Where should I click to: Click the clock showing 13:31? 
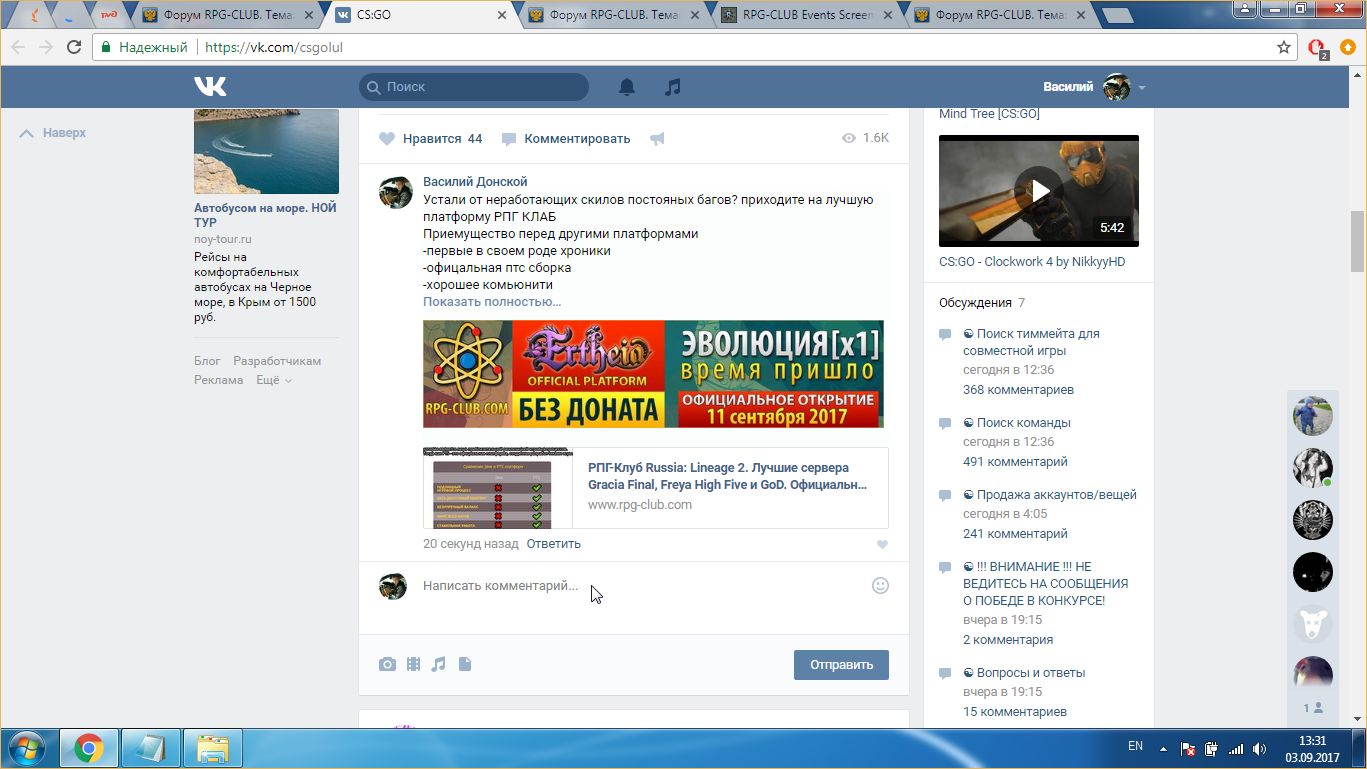[x=1313, y=741]
